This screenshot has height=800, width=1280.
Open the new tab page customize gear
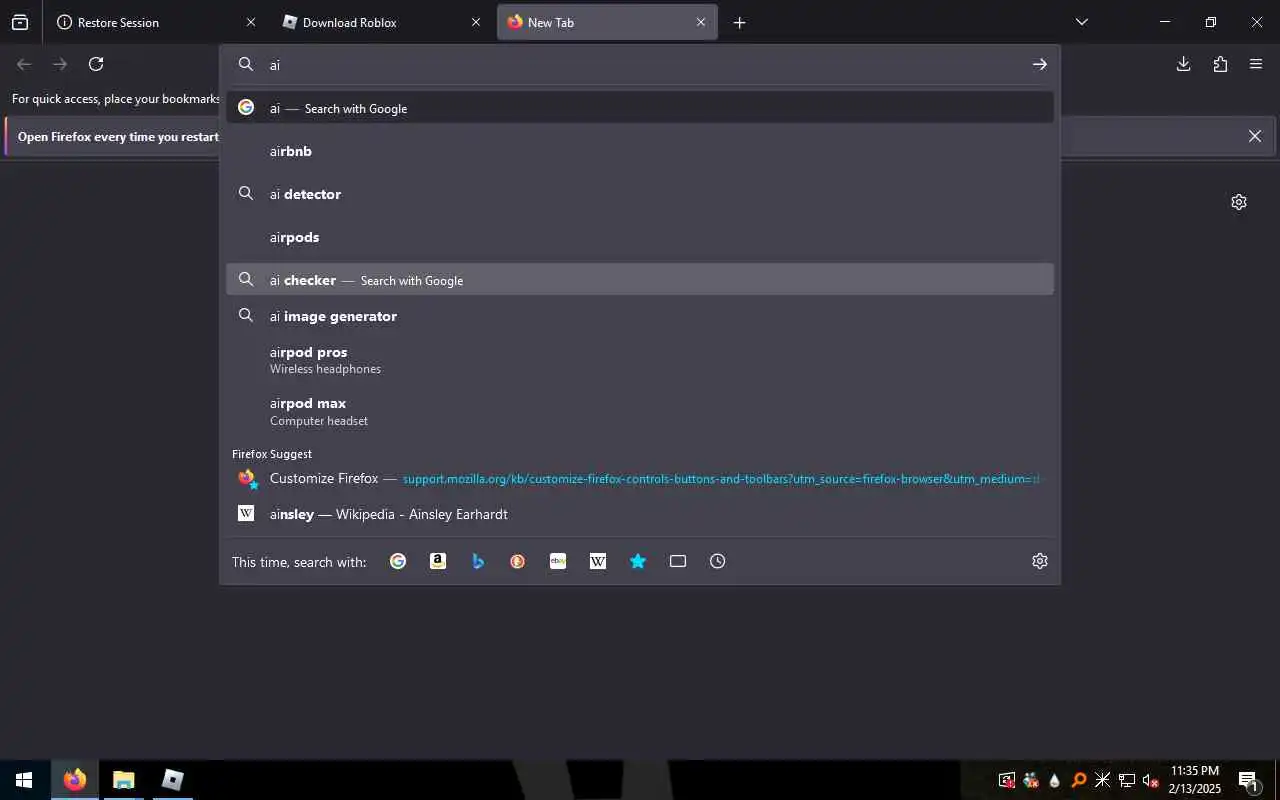tap(1239, 202)
